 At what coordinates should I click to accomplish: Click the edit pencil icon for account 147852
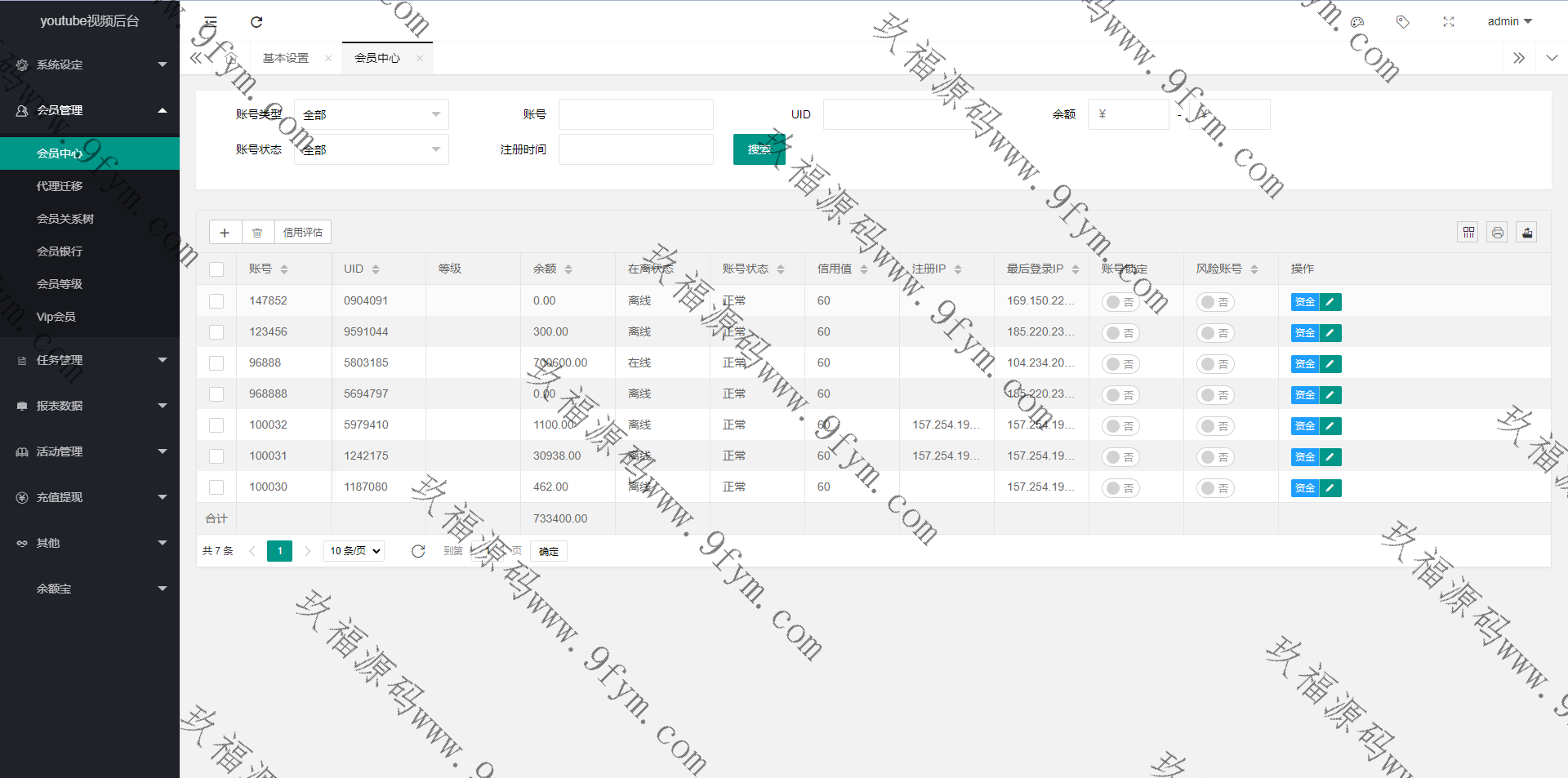[x=1330, y=302]
